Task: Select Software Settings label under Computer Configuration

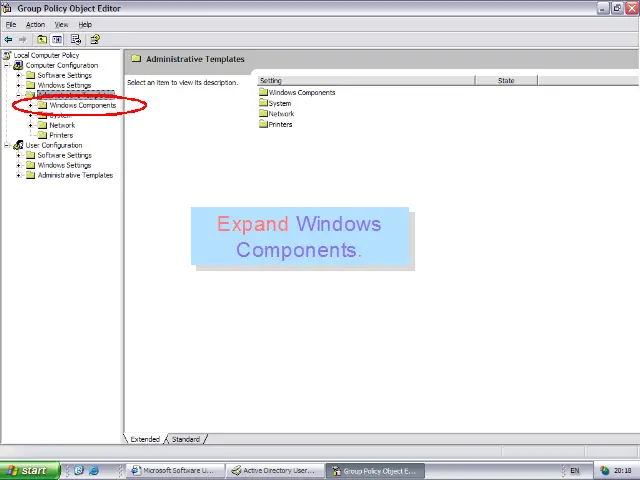Action: coord(64,76)
